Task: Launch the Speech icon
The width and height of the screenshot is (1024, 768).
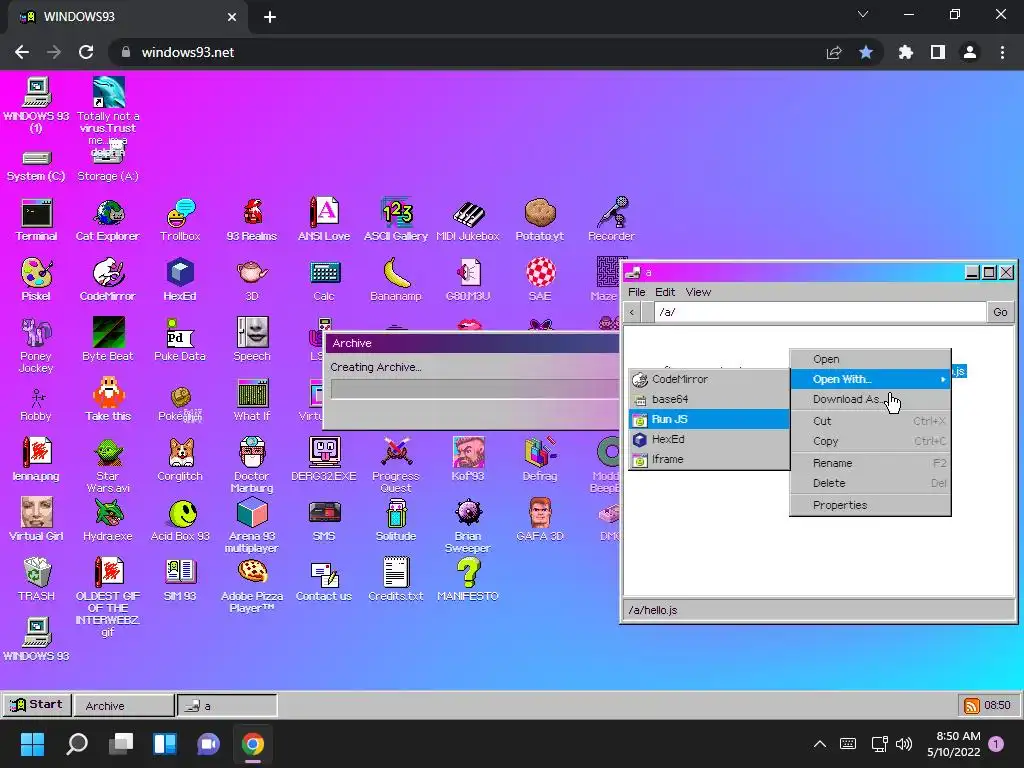Action: [252, 340]
